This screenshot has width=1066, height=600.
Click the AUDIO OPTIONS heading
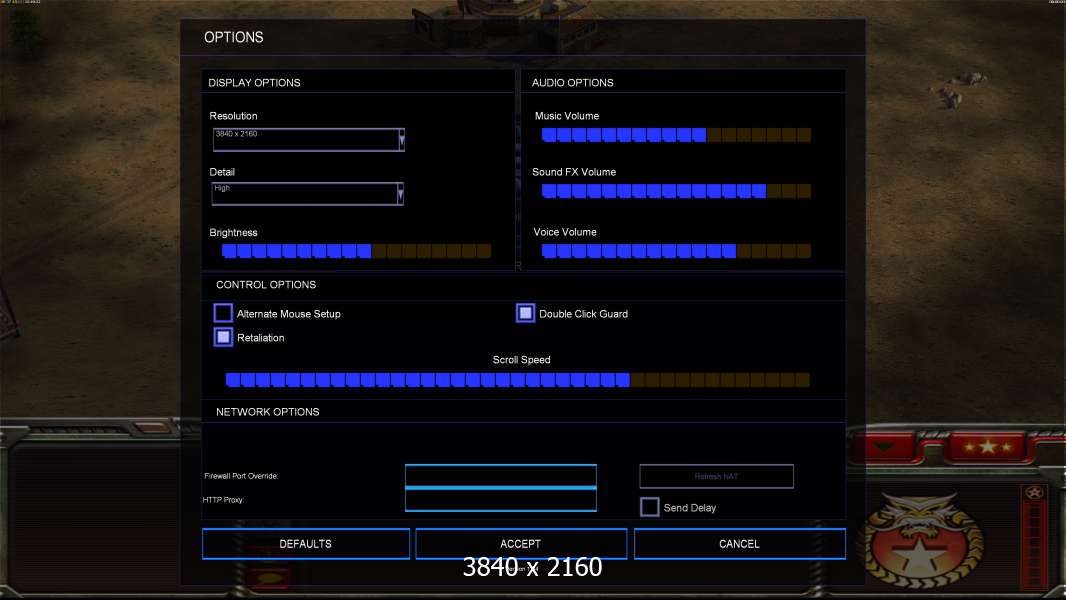[x=572, y=83]
